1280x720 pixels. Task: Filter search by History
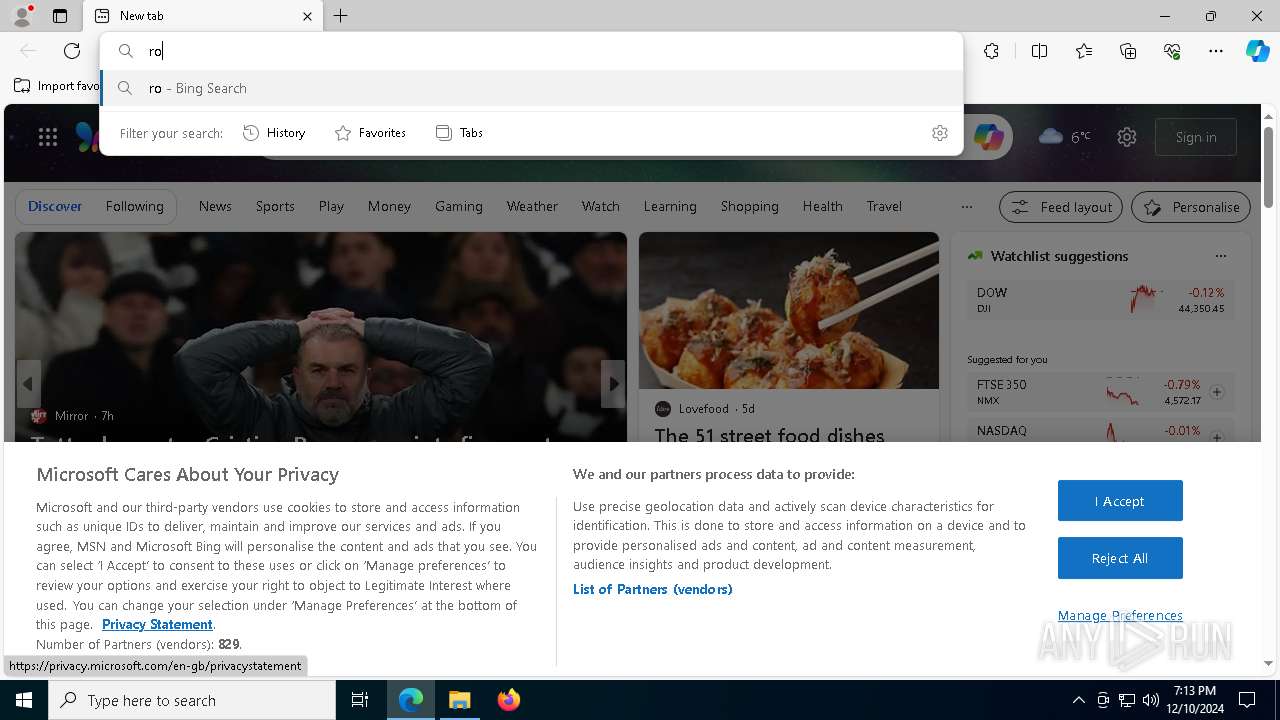click(x=275, y=133)
